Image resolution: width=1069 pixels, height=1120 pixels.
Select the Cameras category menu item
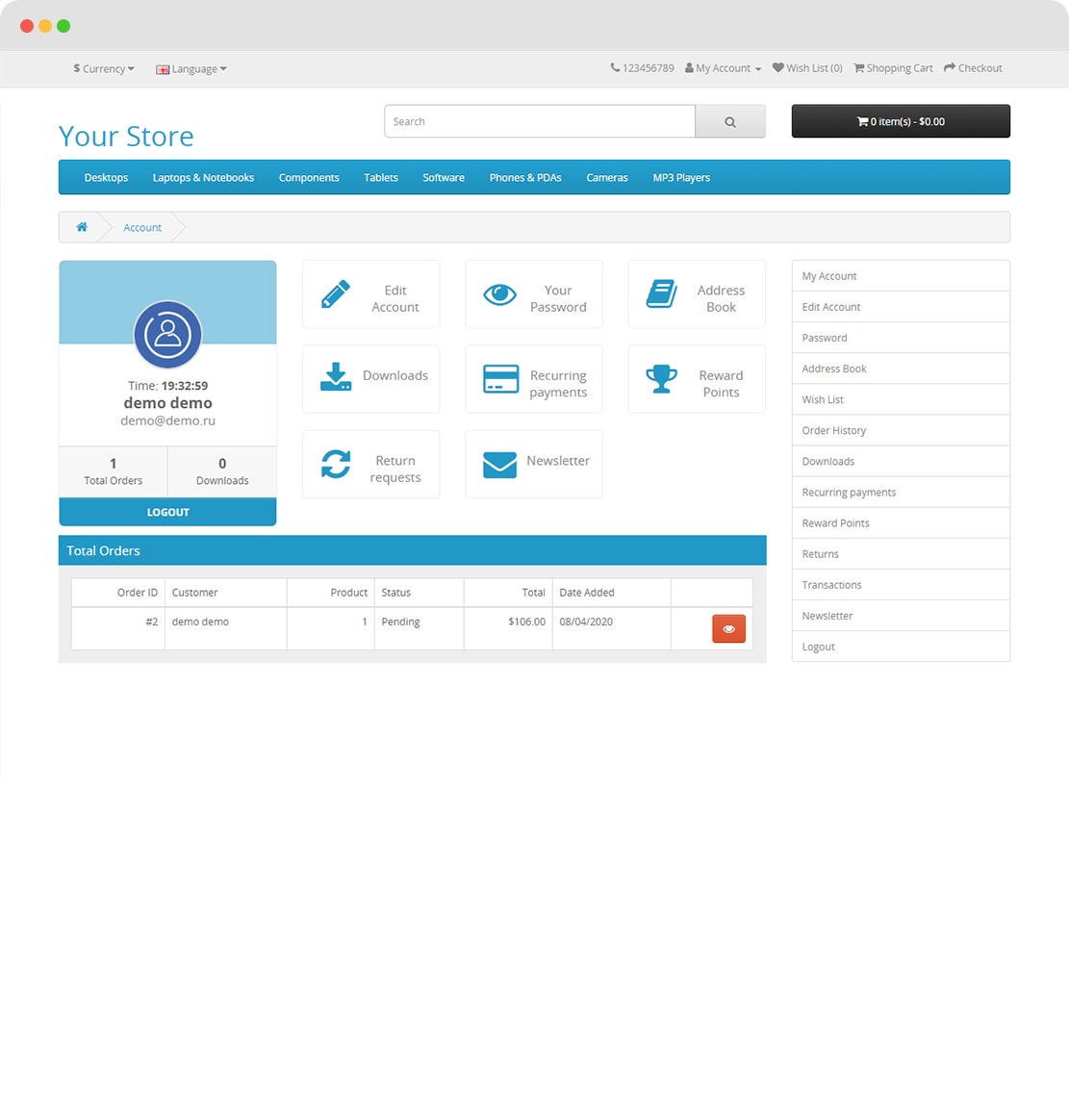606,178
